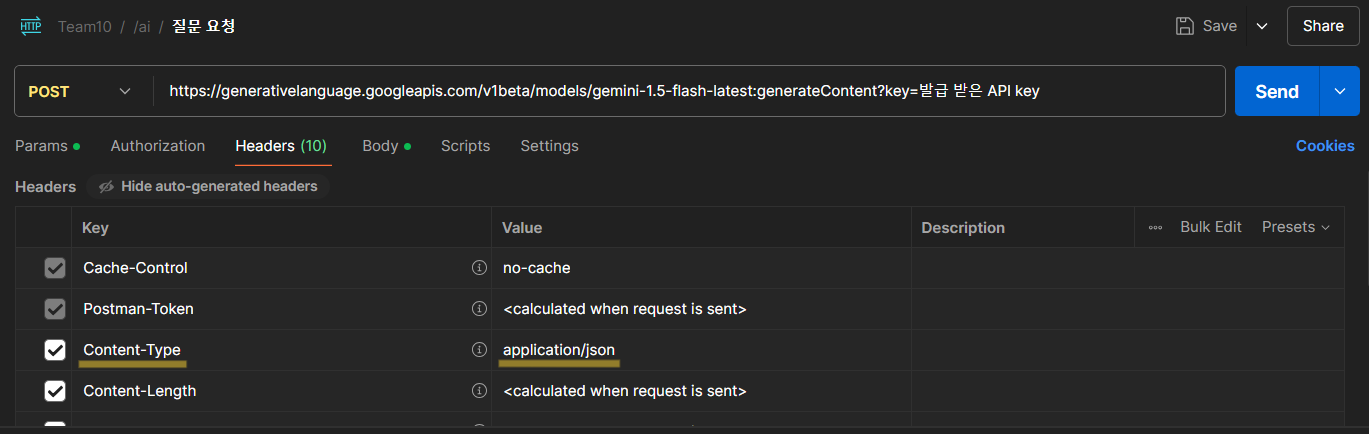Screen dimensions: 1369x434
Task: Switch to the Authorization tab
Action: [158, 146]
